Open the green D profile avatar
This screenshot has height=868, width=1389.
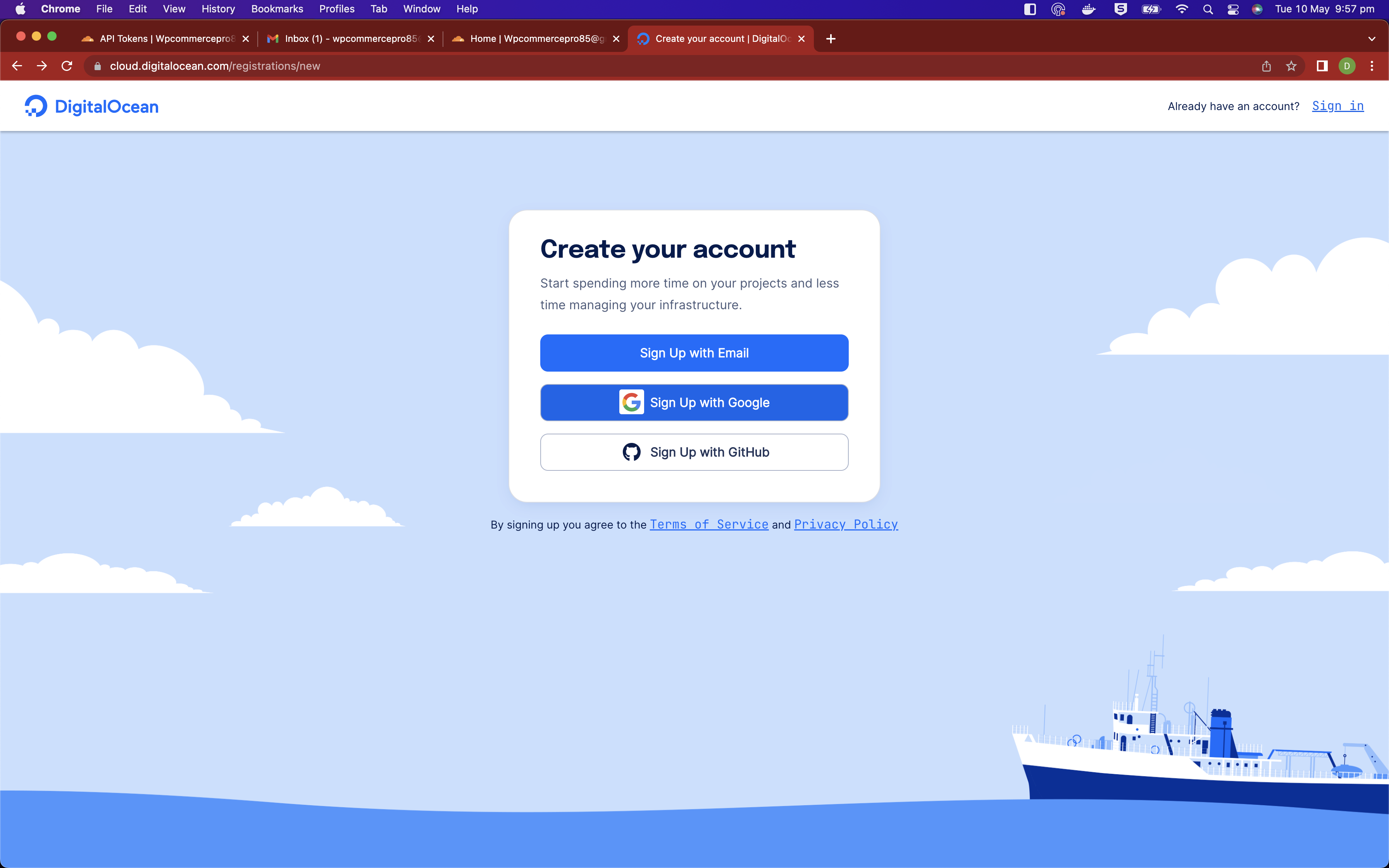tap(1346, 66)
